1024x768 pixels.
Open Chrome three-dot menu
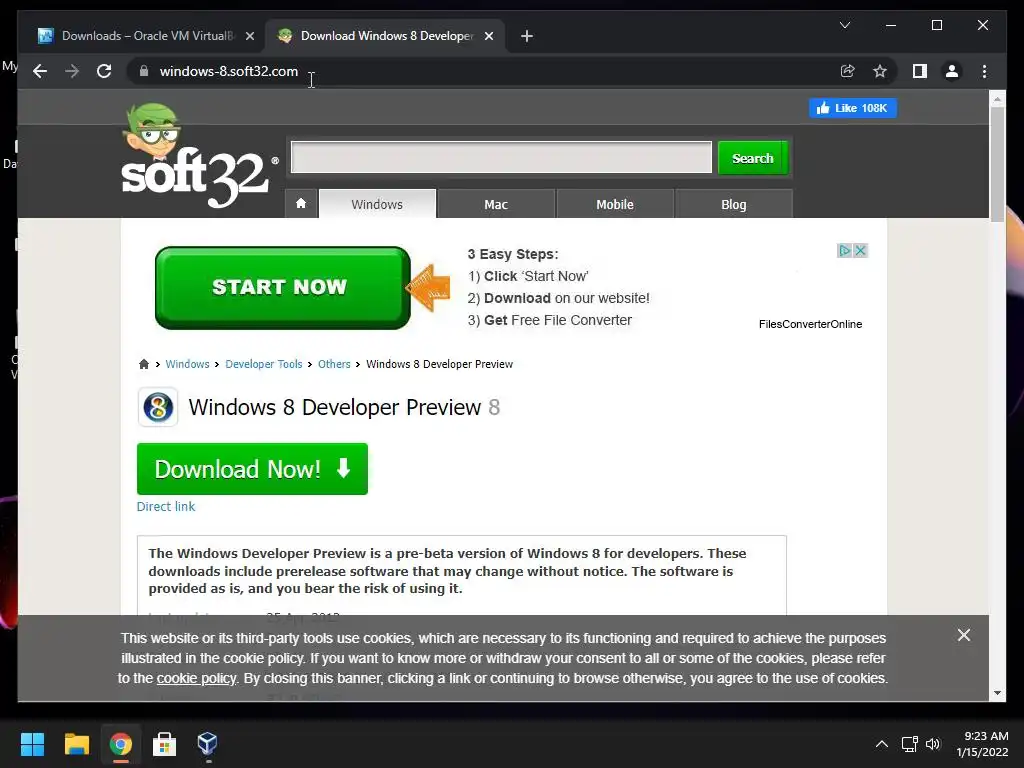984,71
